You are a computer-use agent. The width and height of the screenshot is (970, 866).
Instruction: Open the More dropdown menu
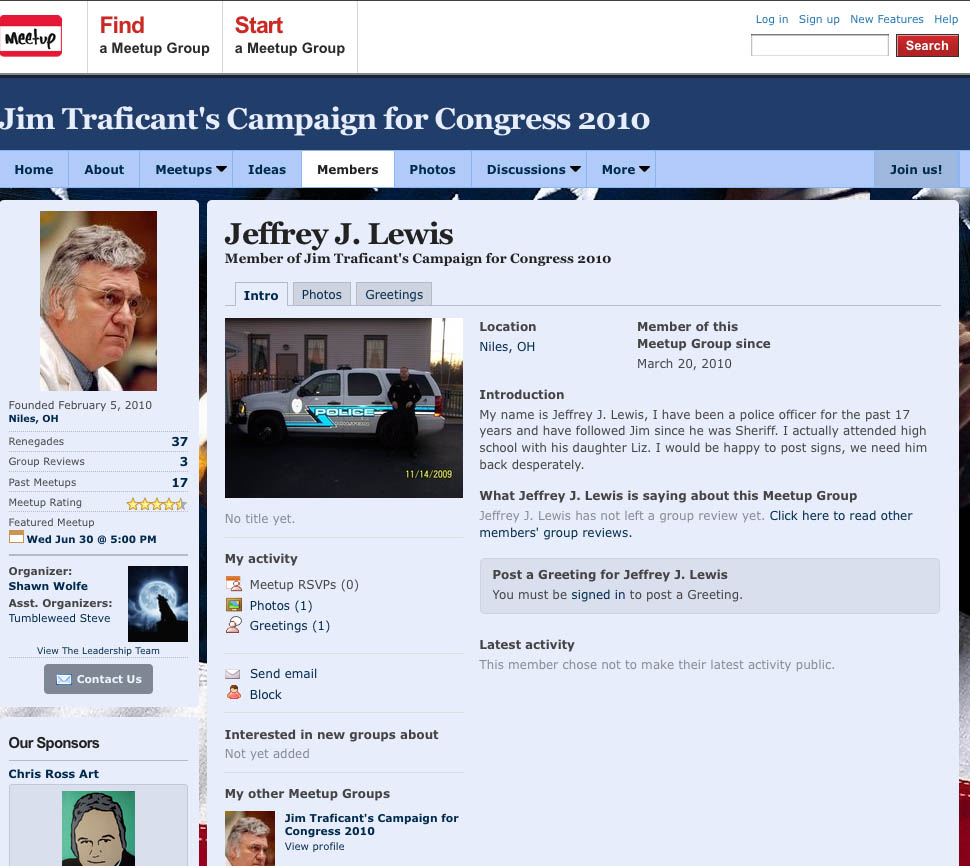626,170
